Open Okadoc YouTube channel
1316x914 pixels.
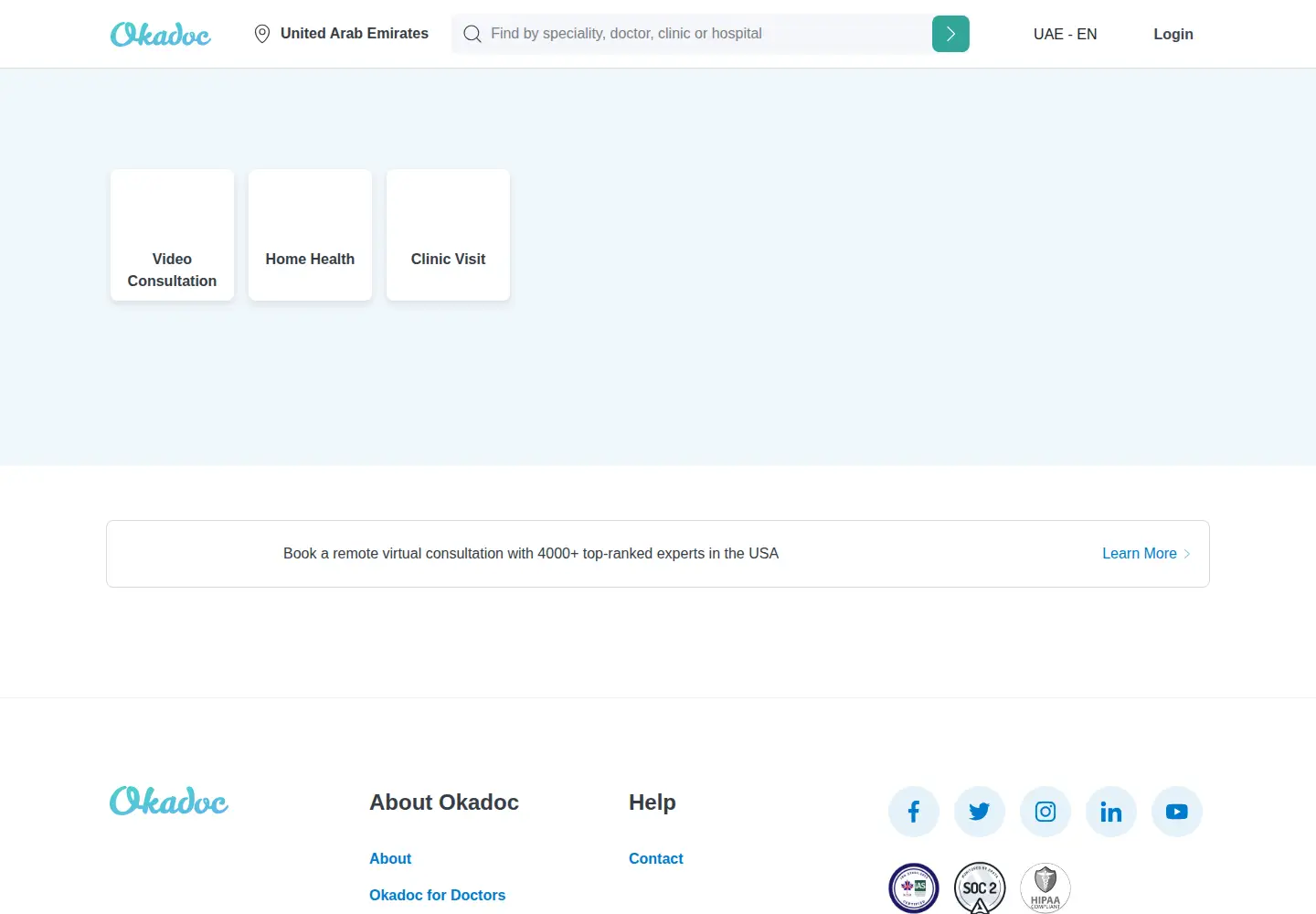(1177, 812)
